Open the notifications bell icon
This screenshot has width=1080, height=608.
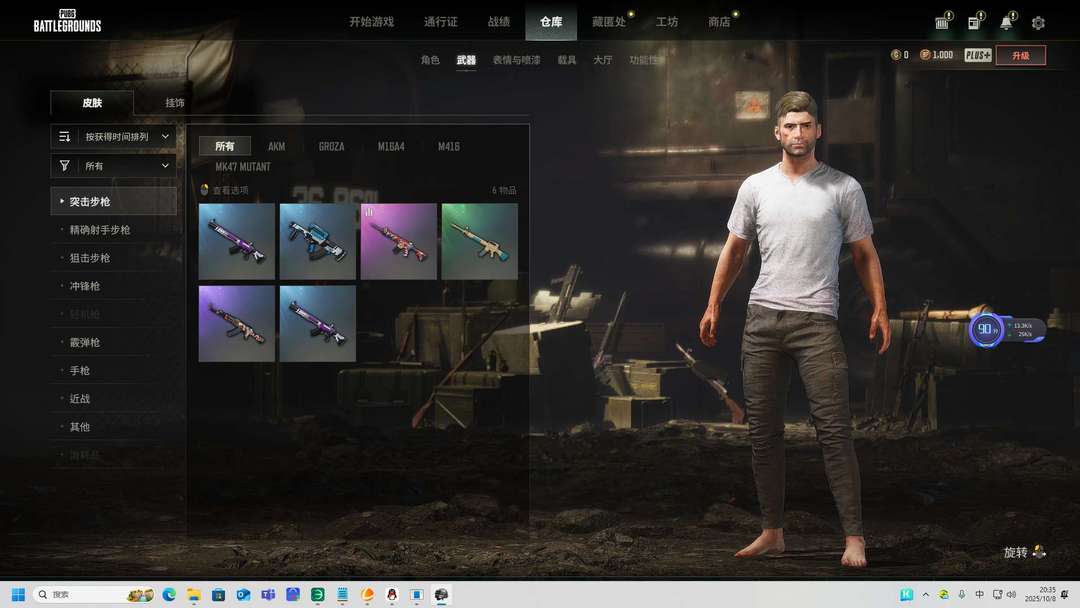click(1006, 22)
